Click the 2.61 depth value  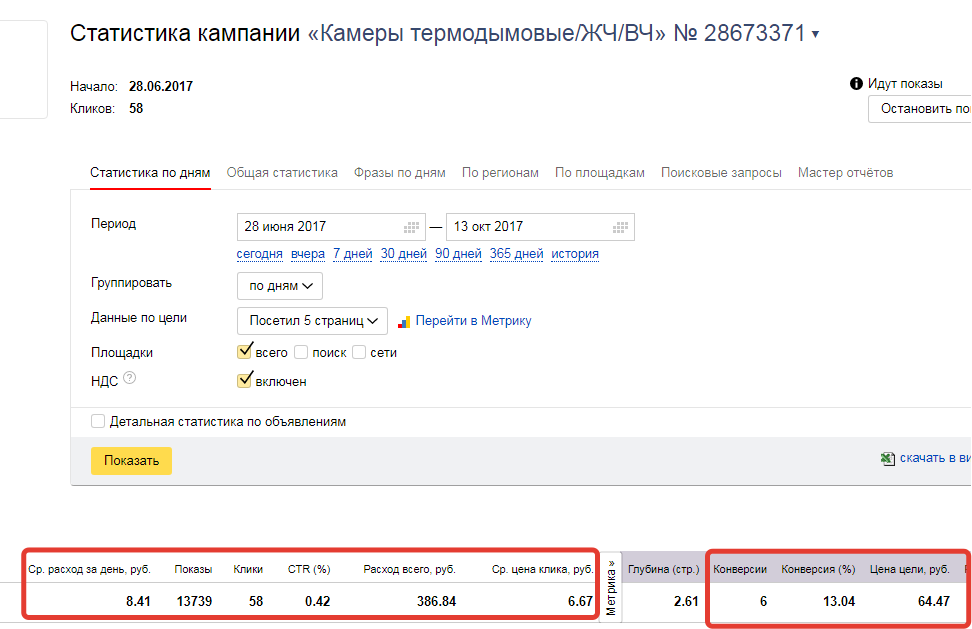coord(686,602)
